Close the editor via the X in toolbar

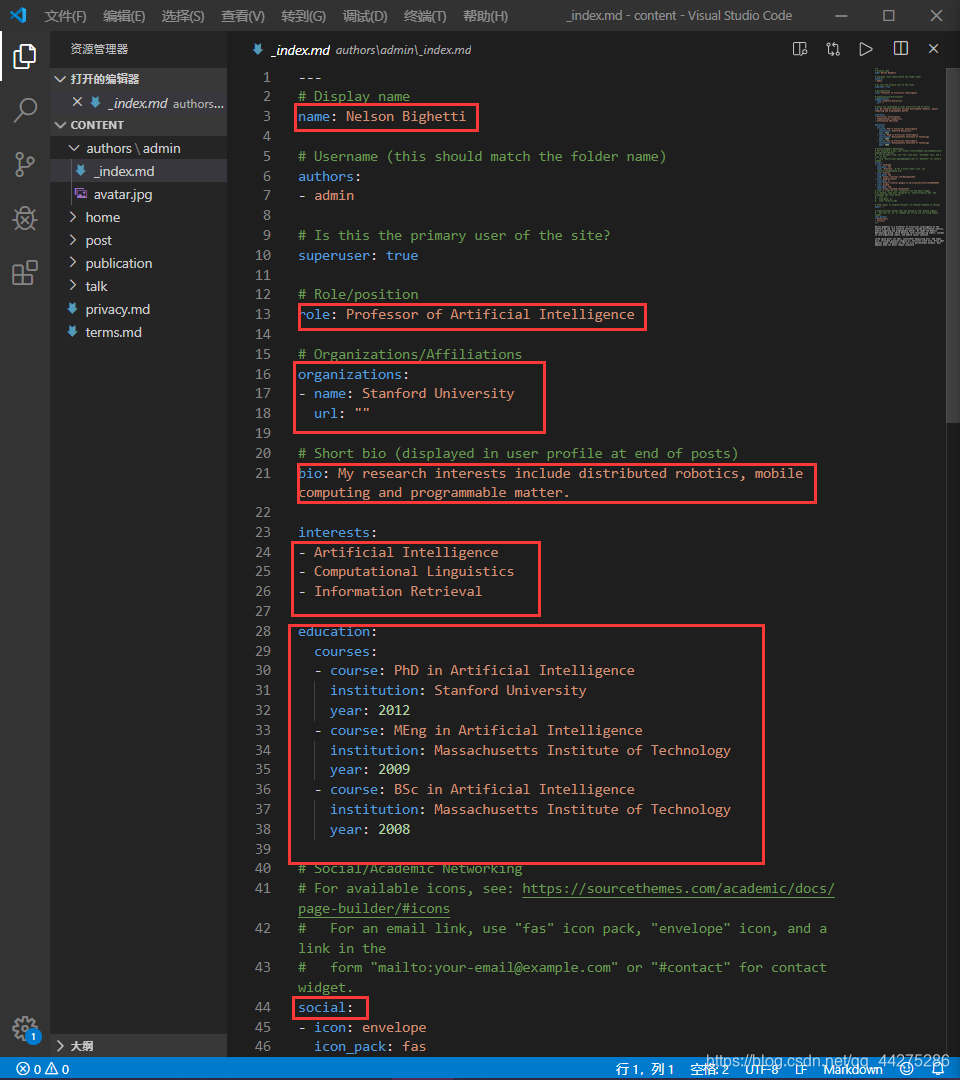(934, 48)
